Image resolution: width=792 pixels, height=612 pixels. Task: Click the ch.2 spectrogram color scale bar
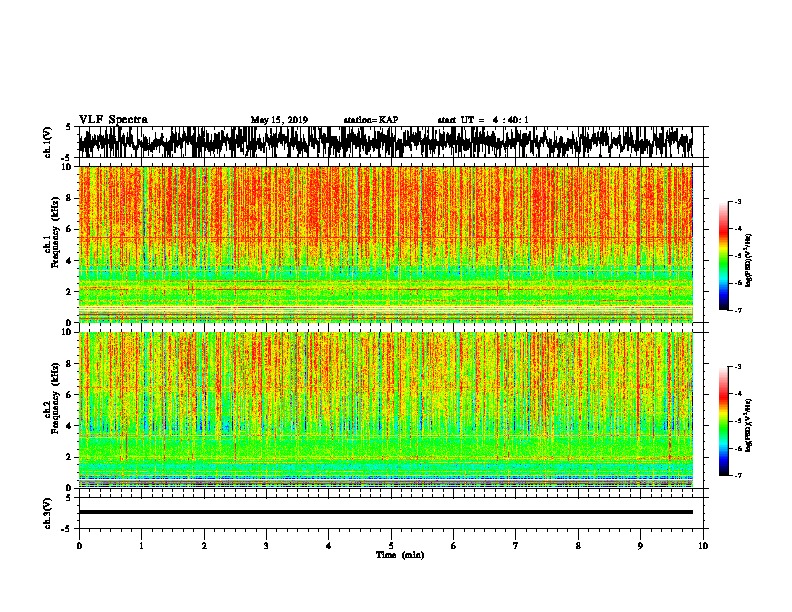point(723,421)
